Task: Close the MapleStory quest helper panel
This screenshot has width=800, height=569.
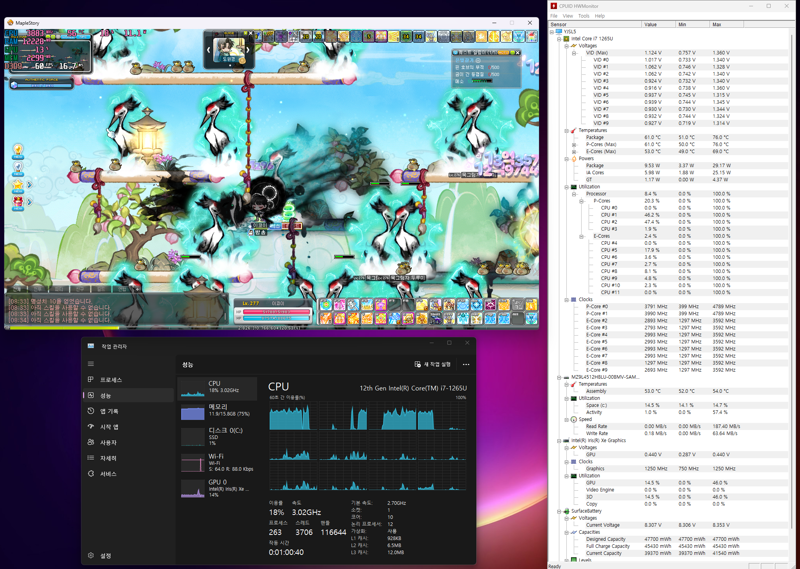Action: (x=517, y=53)
